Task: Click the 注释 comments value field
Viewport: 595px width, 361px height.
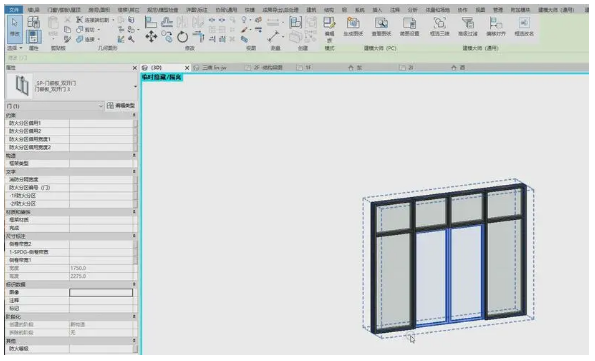Action: point(101,300)
